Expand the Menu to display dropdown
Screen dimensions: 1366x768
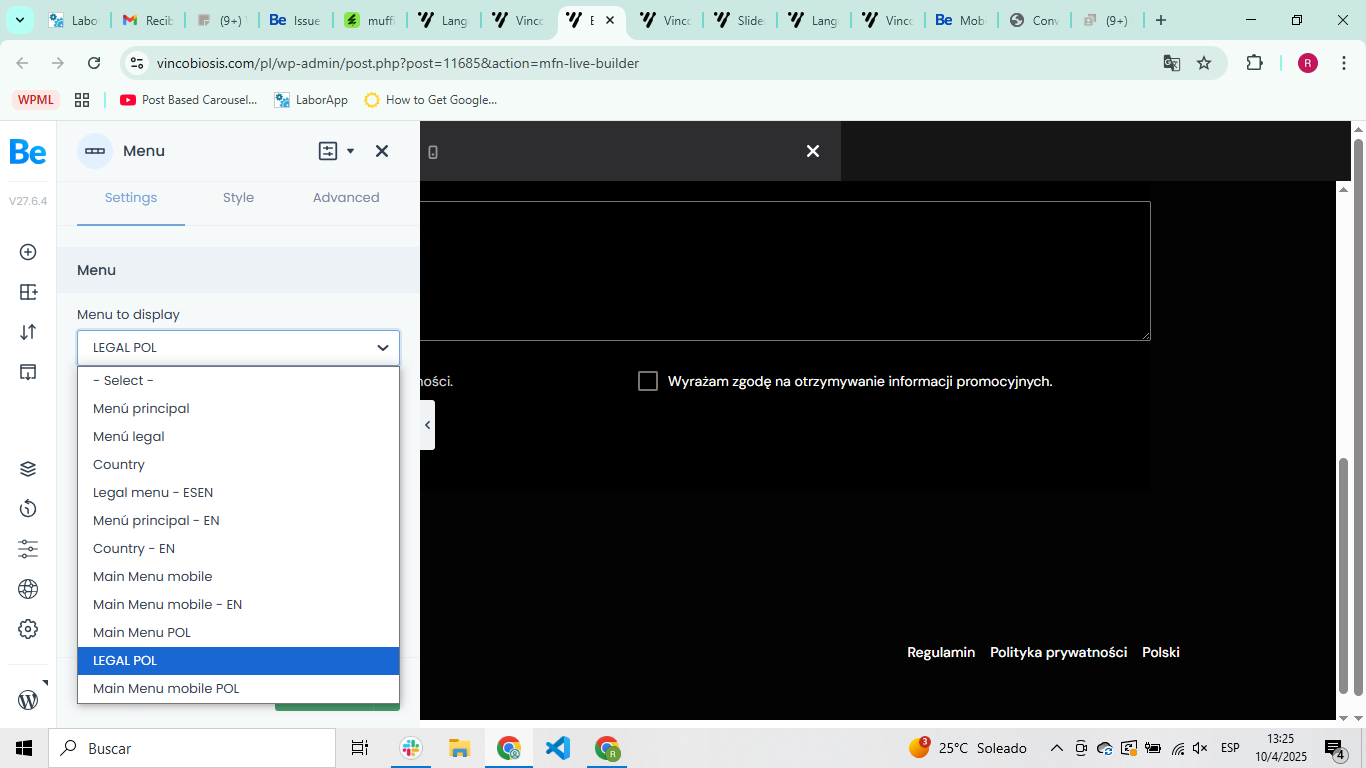point(238,348)
